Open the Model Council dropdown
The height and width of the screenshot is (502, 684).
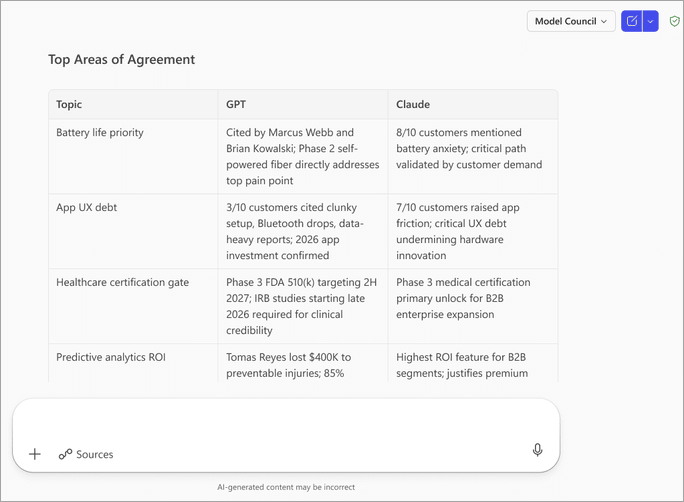point(571,21)
